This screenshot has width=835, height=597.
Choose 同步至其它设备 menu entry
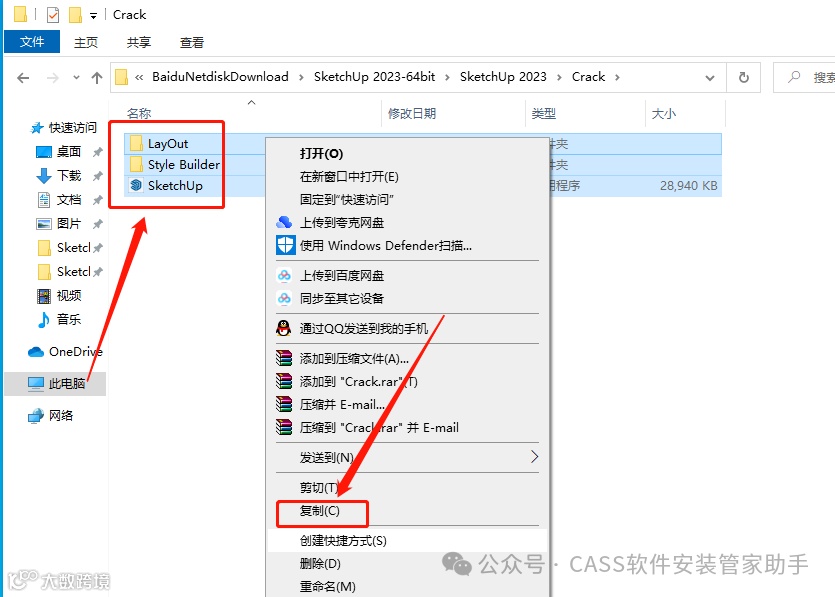408,298
